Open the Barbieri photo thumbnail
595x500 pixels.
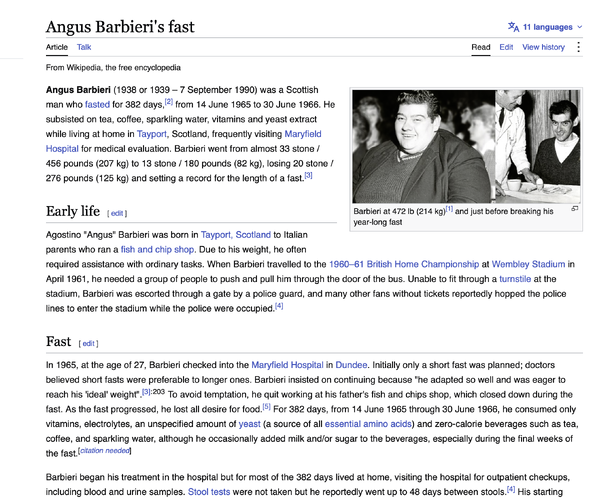(x=466, y=146)
